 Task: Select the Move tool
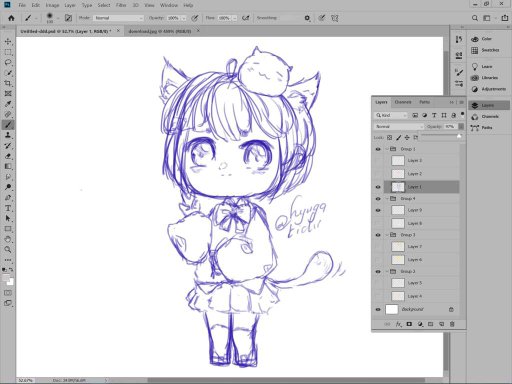[x=8, y=42]
